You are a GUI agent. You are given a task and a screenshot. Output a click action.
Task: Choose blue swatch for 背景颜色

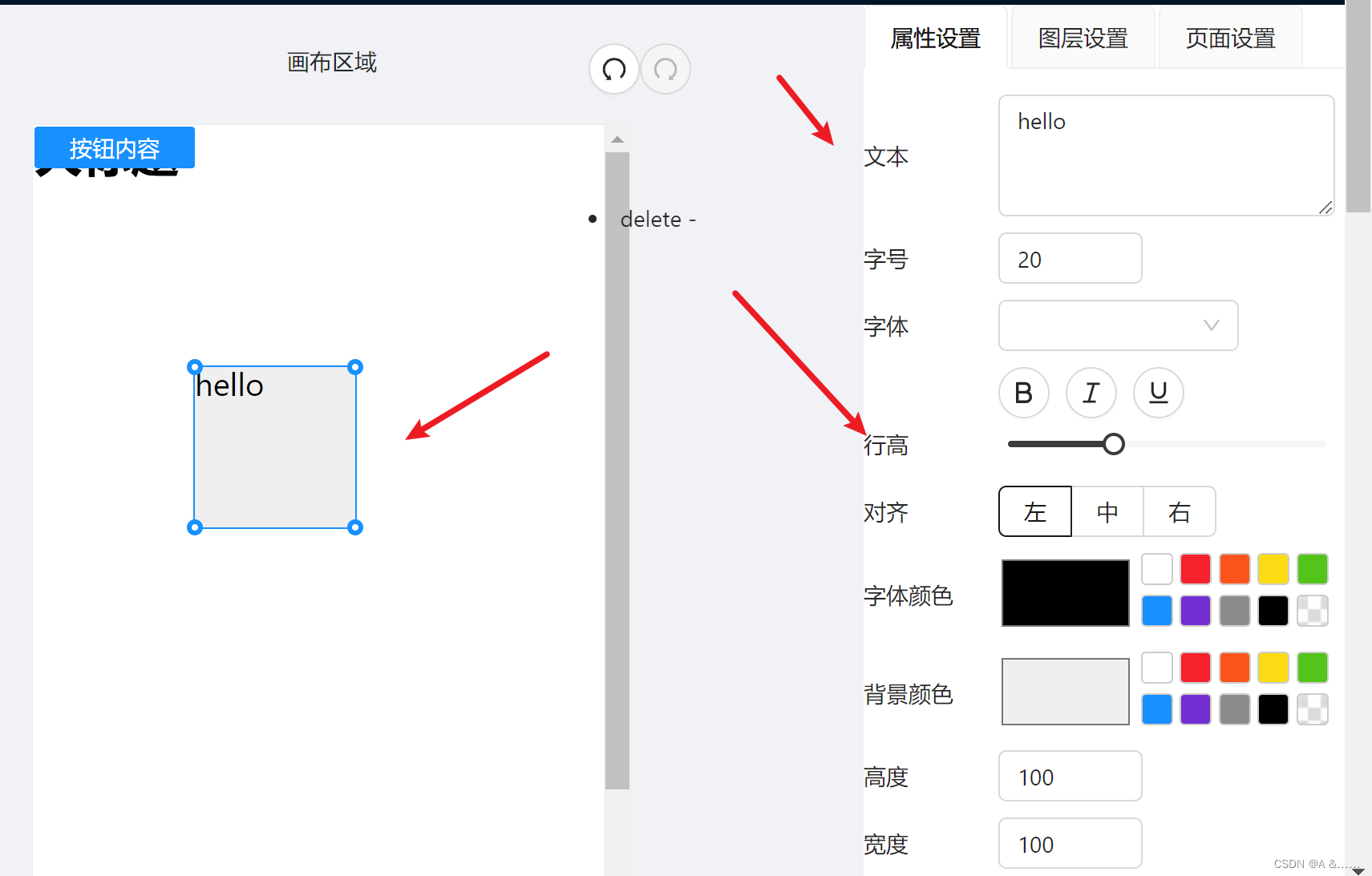1157,709
